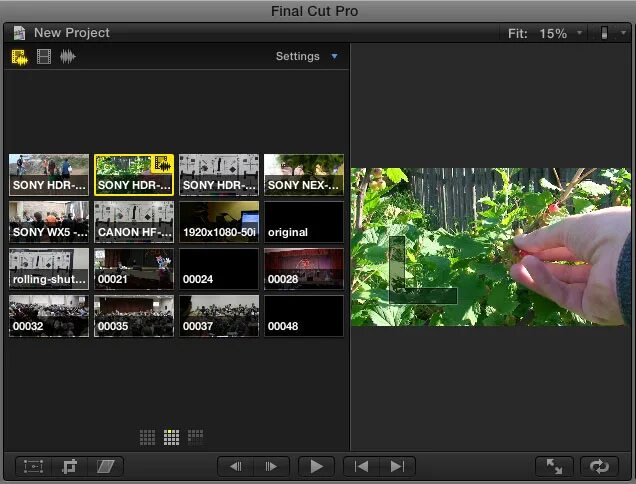
Task: Click the Settings label
Action: [x=298, y=56]
